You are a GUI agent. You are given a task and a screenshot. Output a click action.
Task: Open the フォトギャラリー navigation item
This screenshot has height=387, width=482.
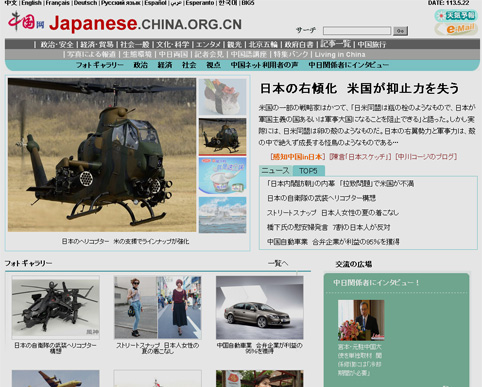click(99, 65)
